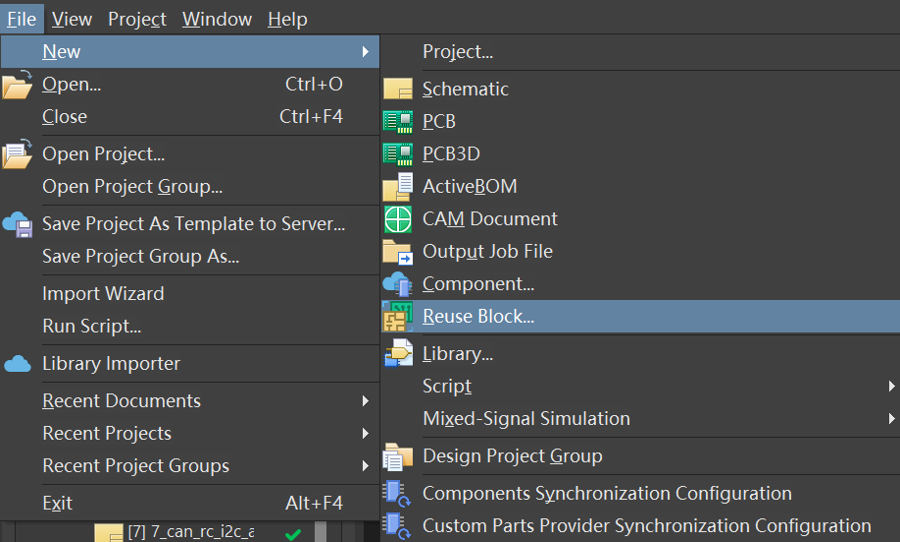Image resolution: width=900 pixels, height=542 pixels.
Task: Open the Project menu in the menu bar
Action: click(x=137, y=19)
